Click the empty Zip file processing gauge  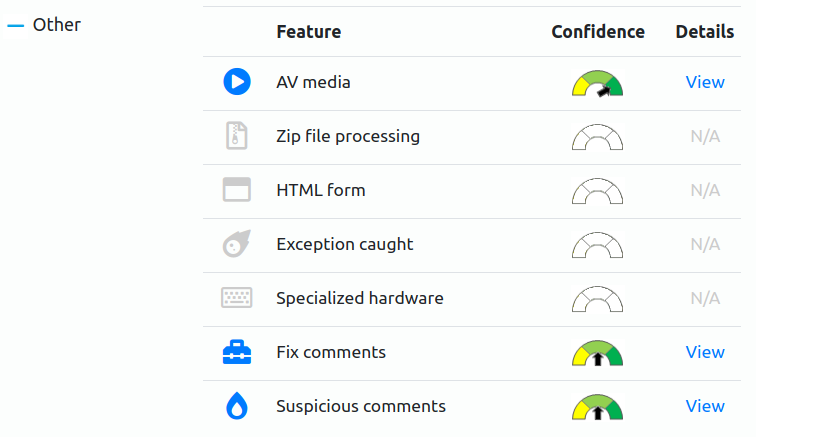[597, 137]
